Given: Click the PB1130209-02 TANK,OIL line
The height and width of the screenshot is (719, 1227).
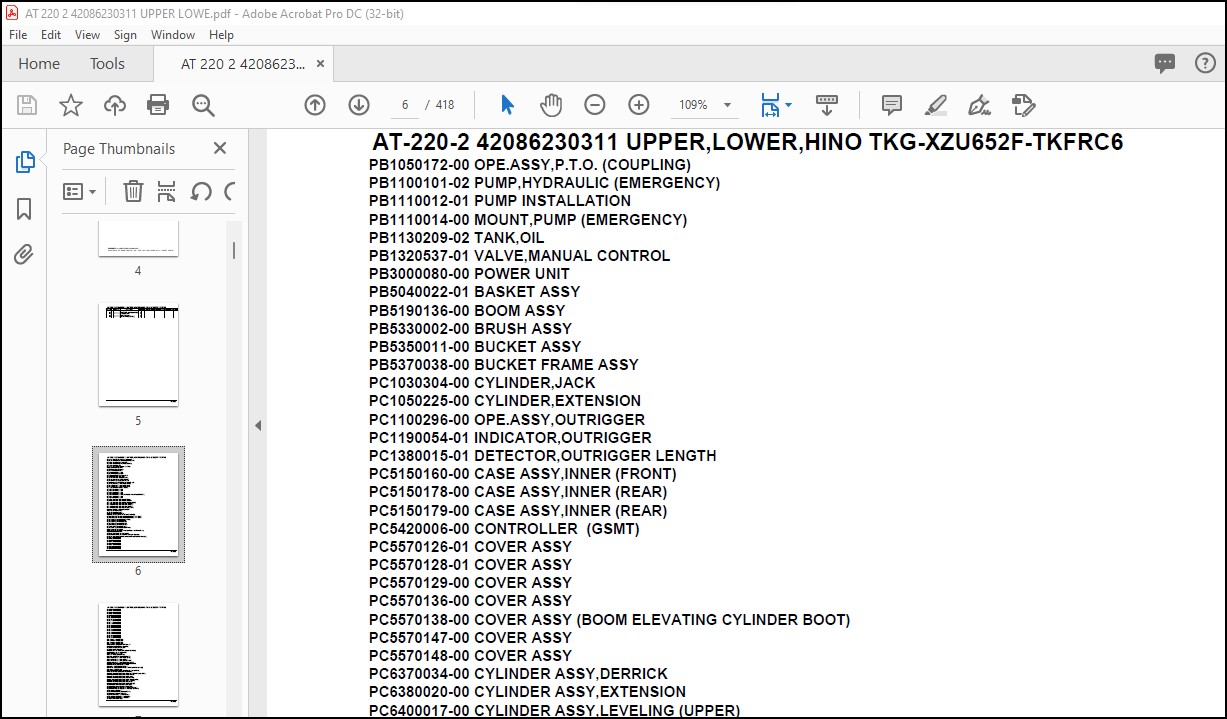Looking at the screenshot, I should click(x=457, y=237).
